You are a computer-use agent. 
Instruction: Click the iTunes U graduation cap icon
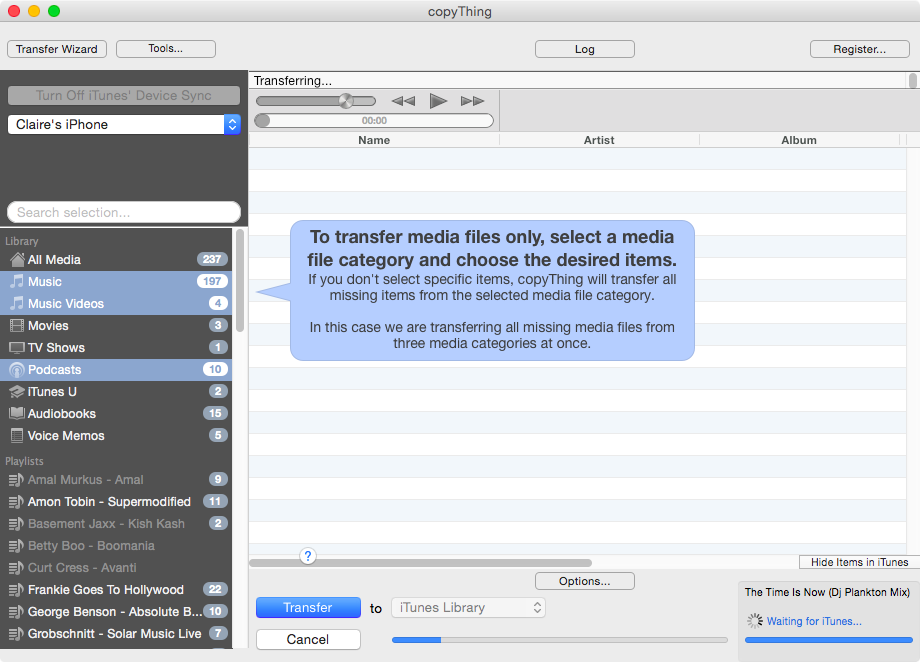click(17, 391)
